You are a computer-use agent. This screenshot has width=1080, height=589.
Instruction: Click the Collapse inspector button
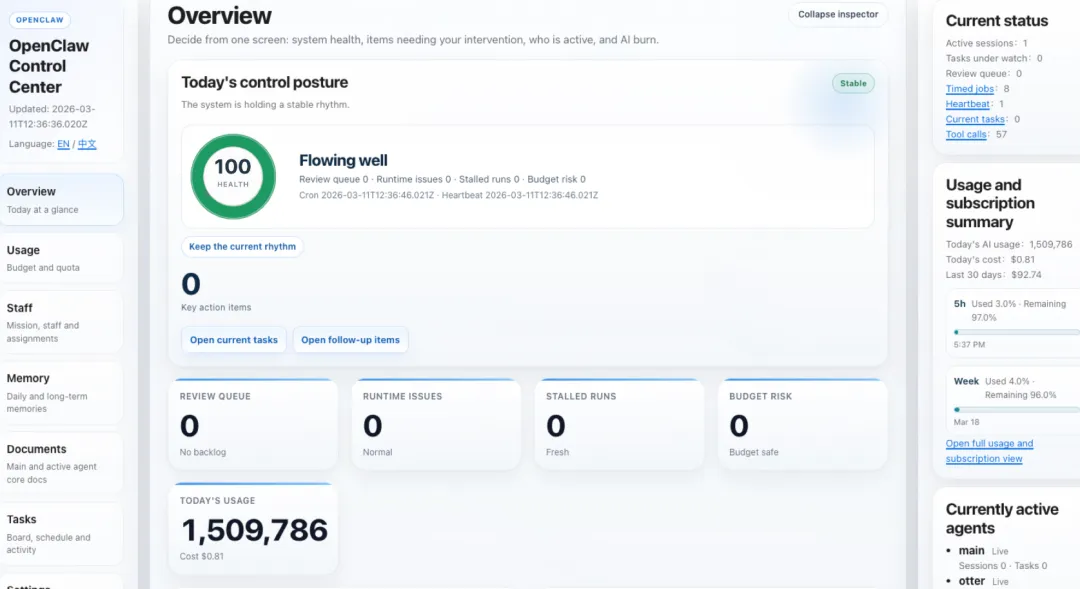point(838,14)
